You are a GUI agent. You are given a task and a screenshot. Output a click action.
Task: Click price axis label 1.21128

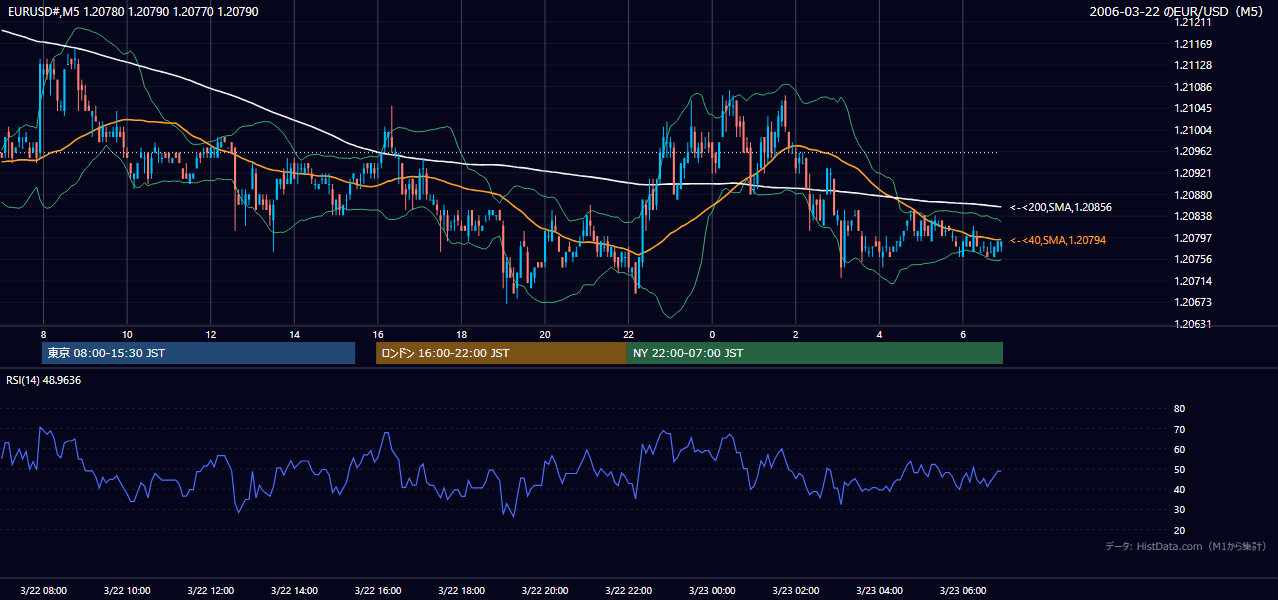(1191, 65)
